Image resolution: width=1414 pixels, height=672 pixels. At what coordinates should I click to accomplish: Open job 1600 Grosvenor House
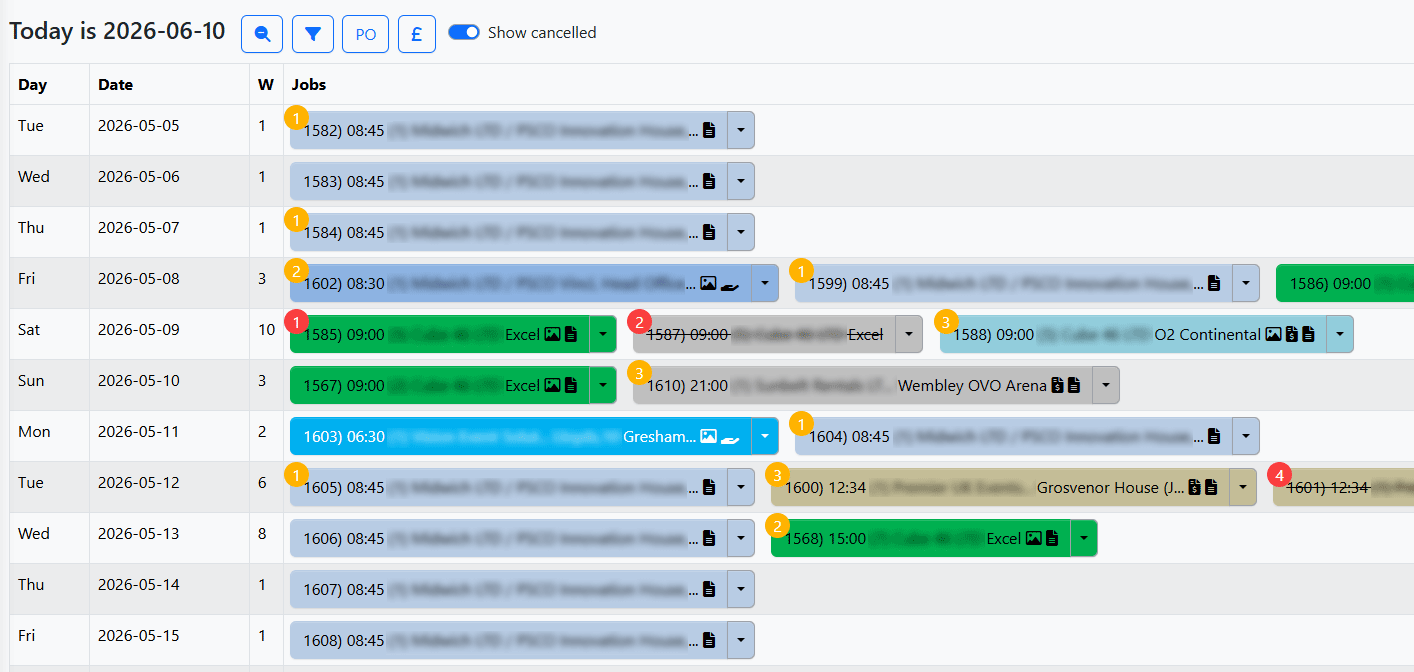[1000, 487]
